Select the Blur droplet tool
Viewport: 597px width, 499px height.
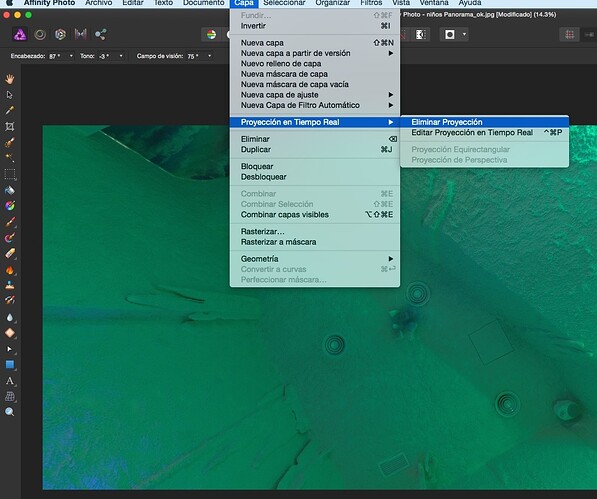10,317
